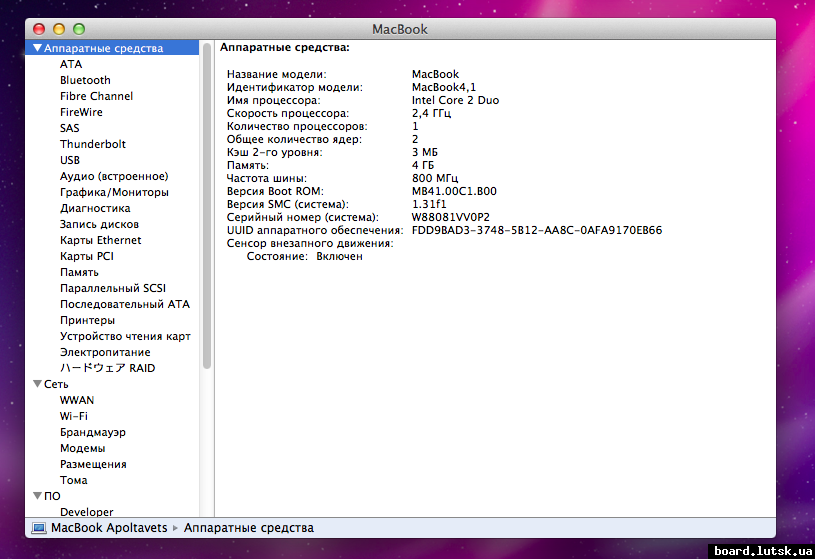Open the Память sidebar item
Screen dimensions: 815x559
pyautogui.click(x=79, y=272)
